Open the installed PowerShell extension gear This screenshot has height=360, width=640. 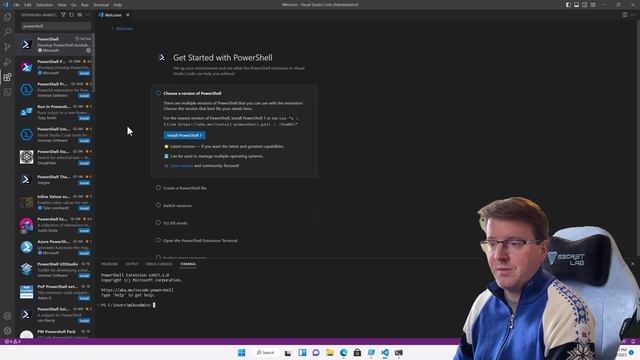pyautogui.click(x=88, y=50)
